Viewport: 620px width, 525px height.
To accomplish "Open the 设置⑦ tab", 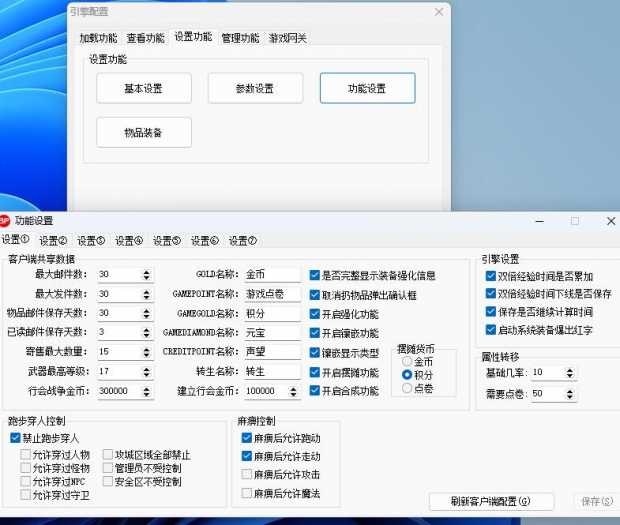I will (243, 241).
